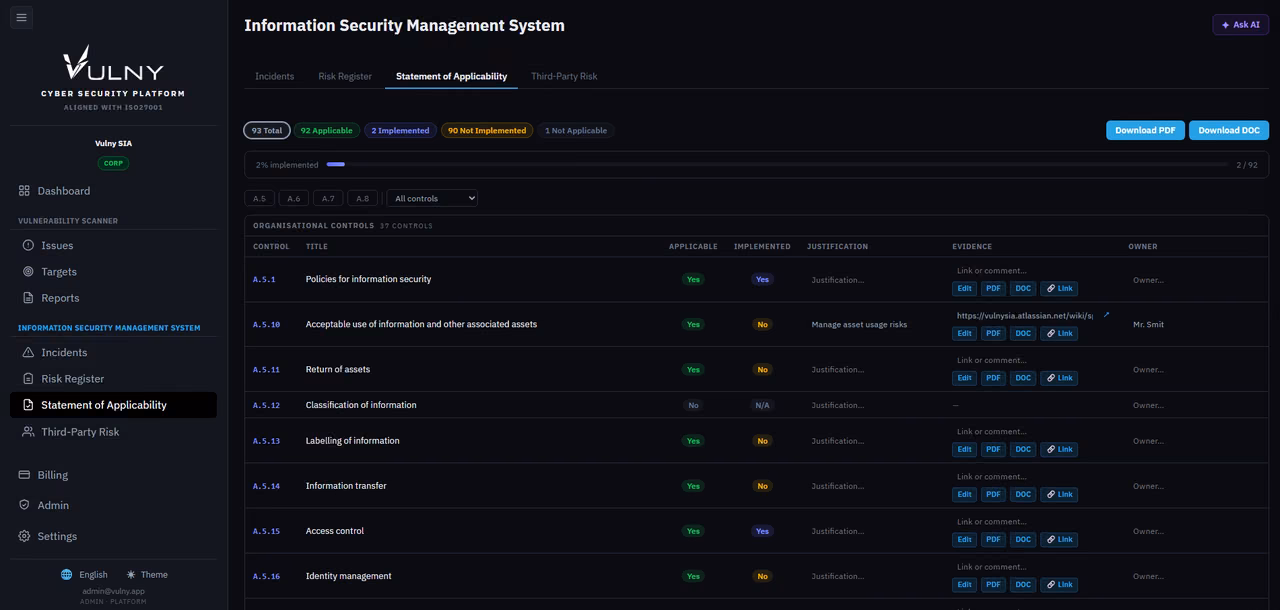Click the CORP badge under Vulny SIA
Screen dimensions: 1280x610
(113, 163)
